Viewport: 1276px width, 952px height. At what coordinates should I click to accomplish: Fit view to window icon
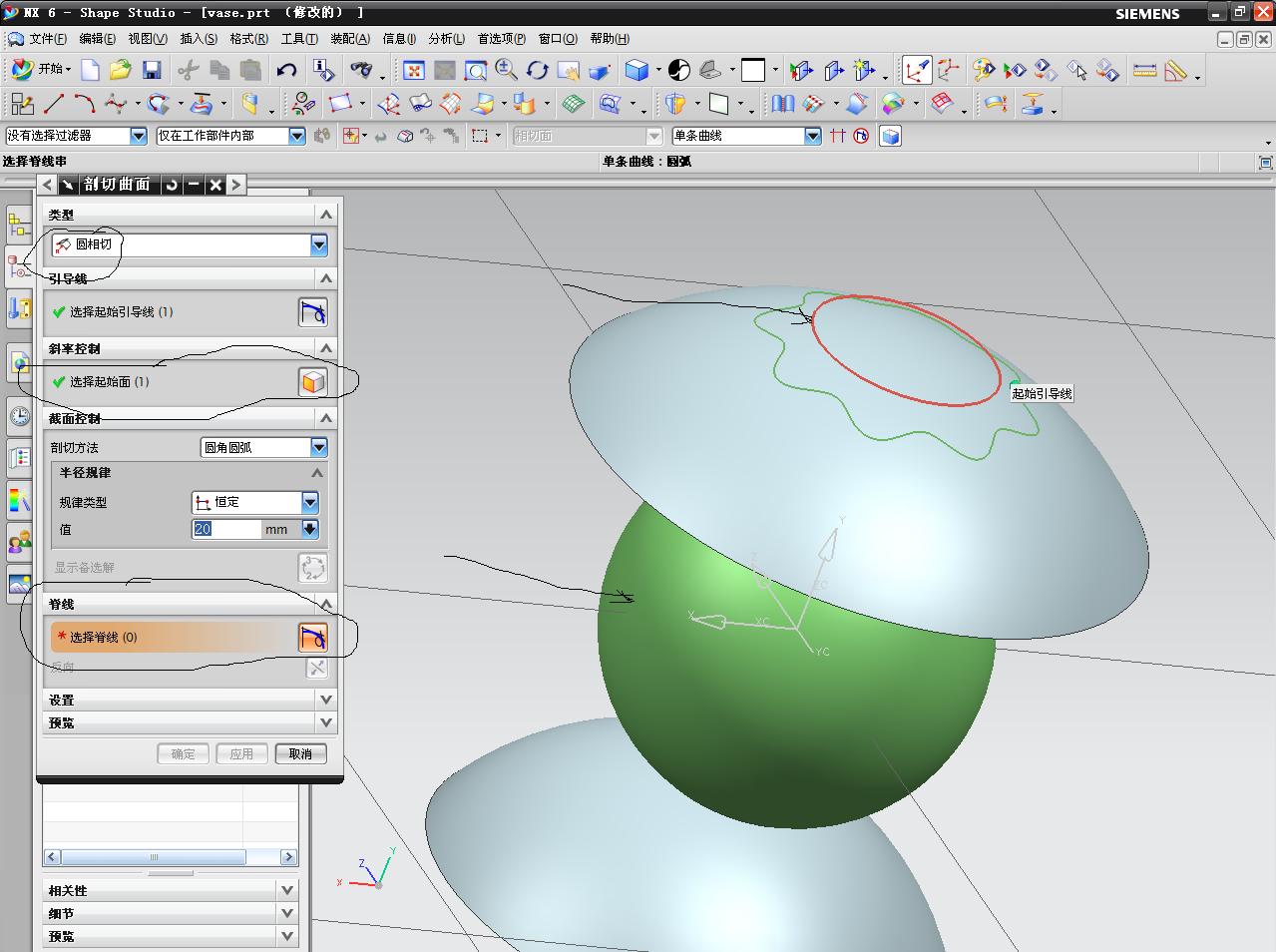click(x=414, y=70)
